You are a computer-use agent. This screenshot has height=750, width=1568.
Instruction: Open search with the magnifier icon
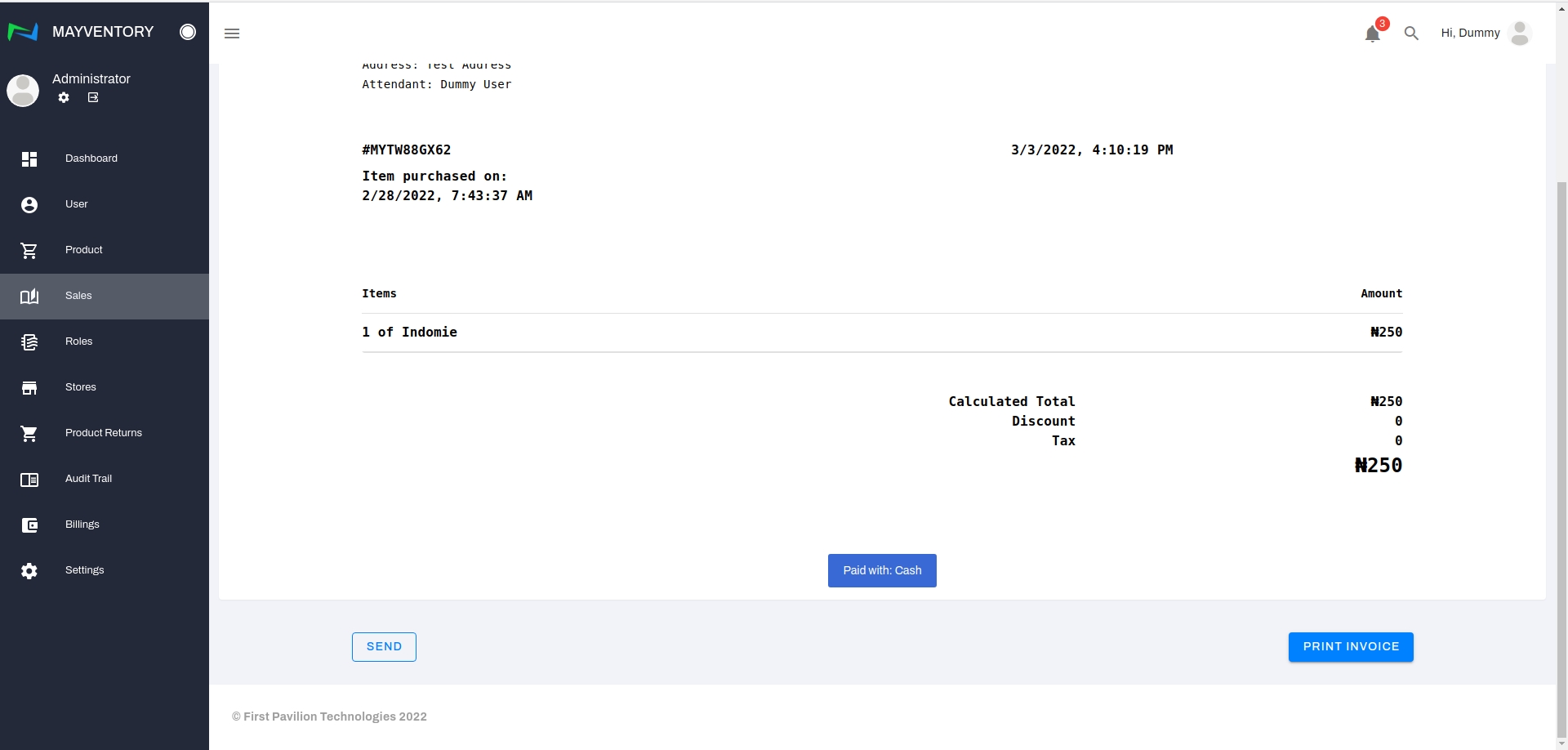pyautogui.click(x=1411, y=33)
